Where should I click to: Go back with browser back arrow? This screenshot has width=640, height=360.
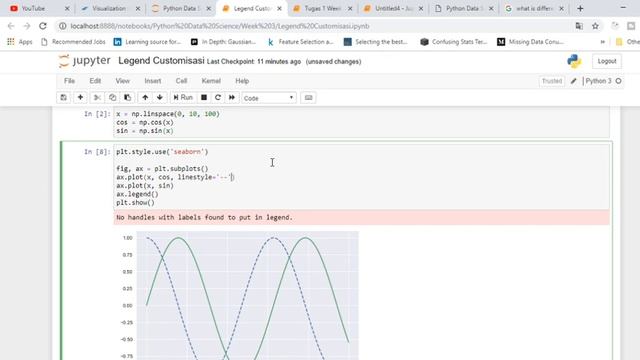click(11, 26)
